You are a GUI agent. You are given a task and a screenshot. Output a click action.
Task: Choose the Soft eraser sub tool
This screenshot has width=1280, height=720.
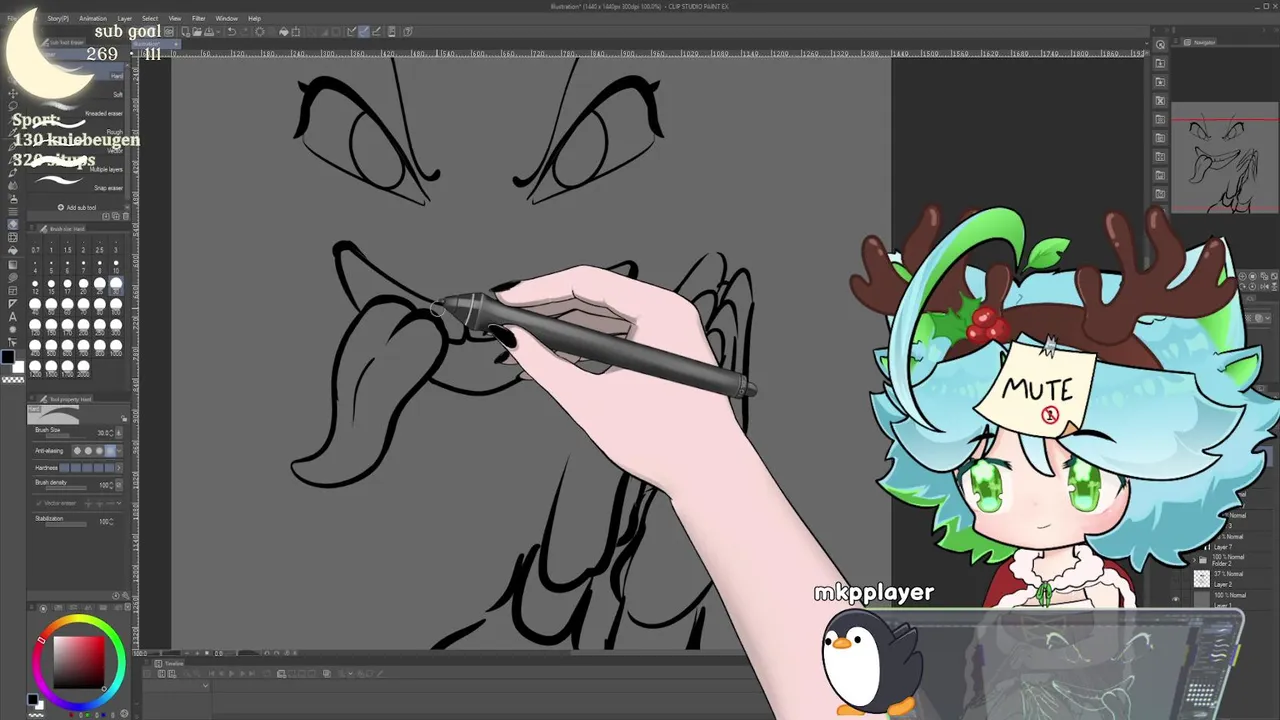[78, 95]
